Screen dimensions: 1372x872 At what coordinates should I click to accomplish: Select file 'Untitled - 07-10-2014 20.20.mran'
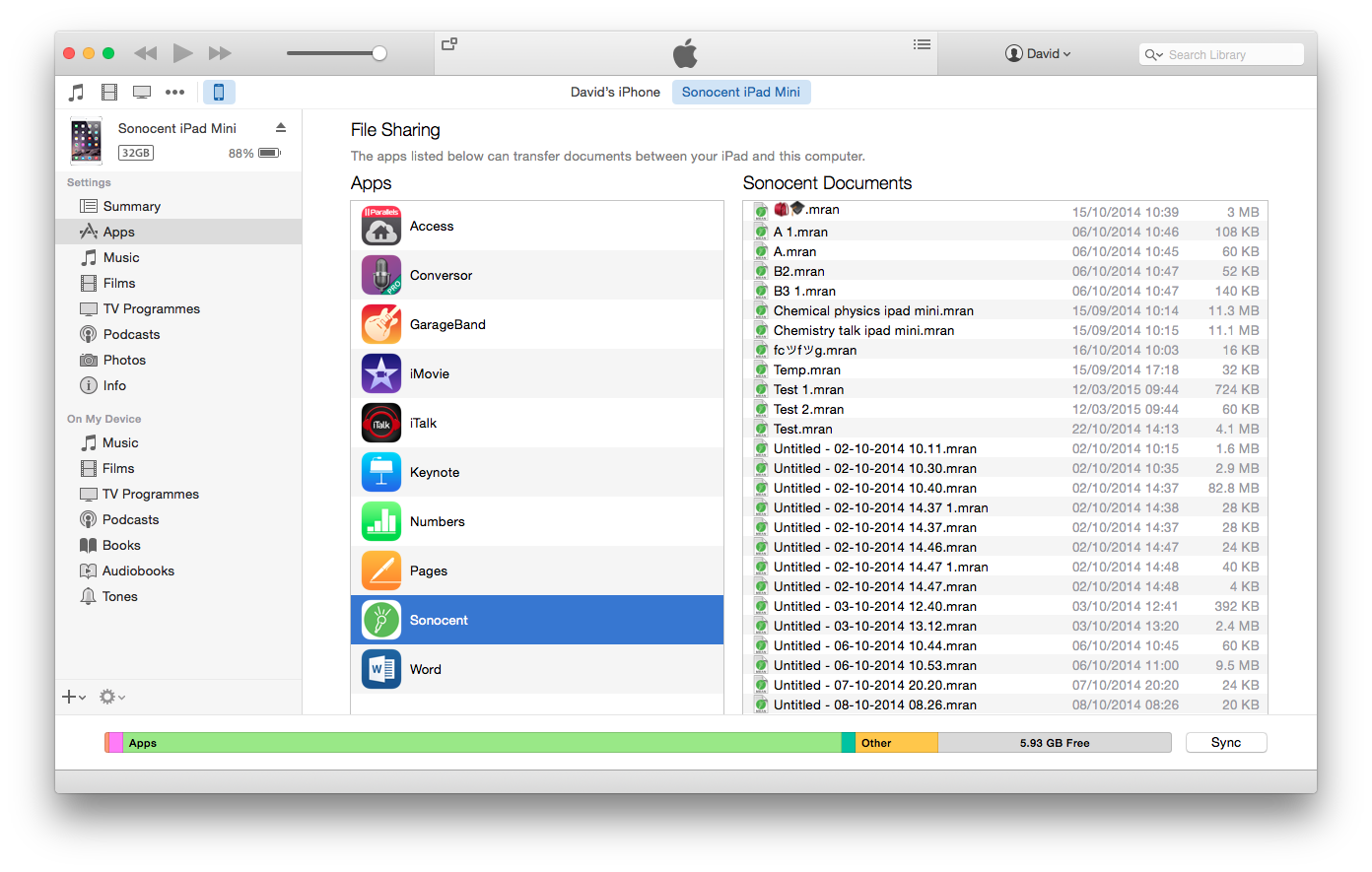point(1005,685)
